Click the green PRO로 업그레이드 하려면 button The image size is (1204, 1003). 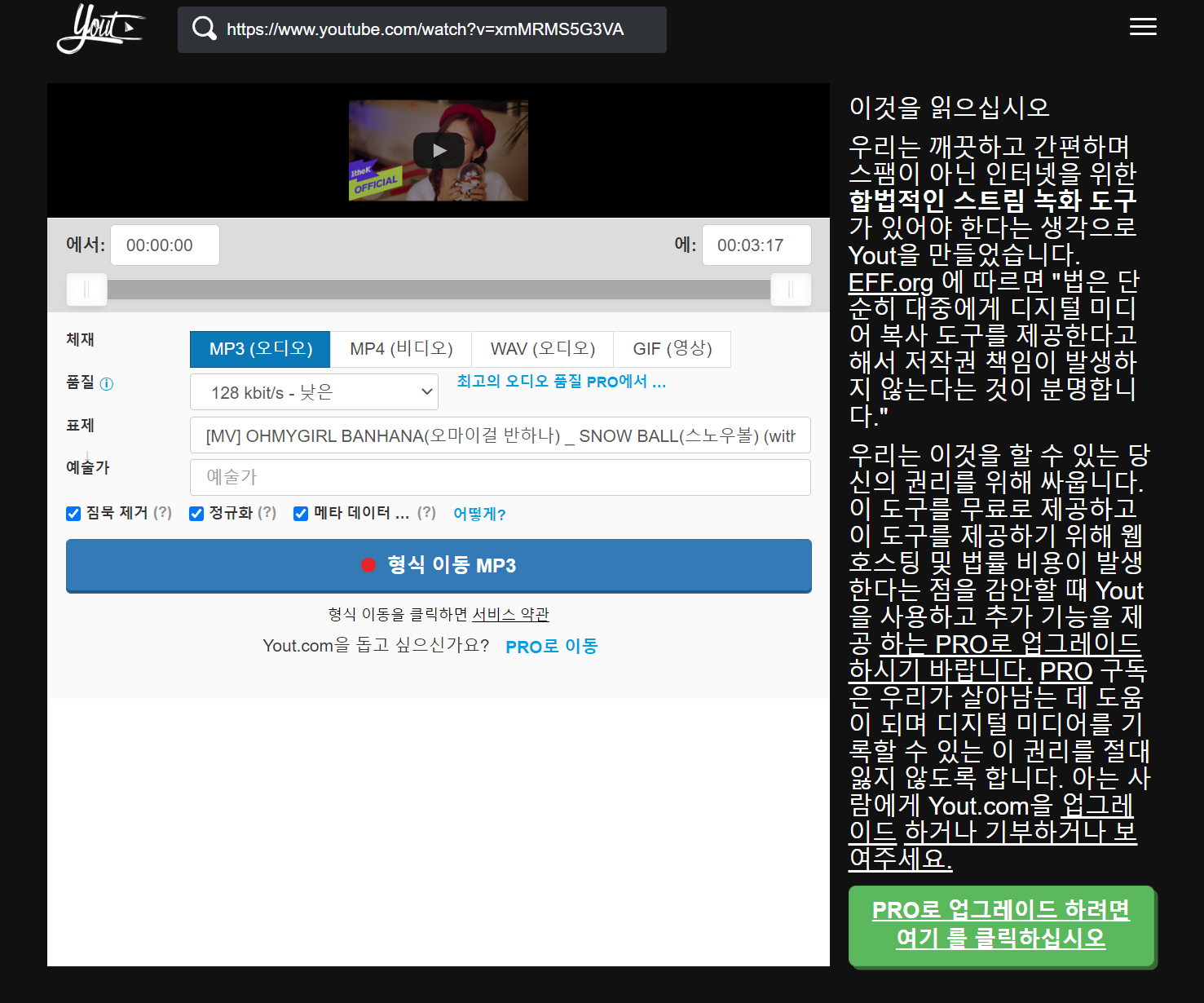click(1001, 926)
